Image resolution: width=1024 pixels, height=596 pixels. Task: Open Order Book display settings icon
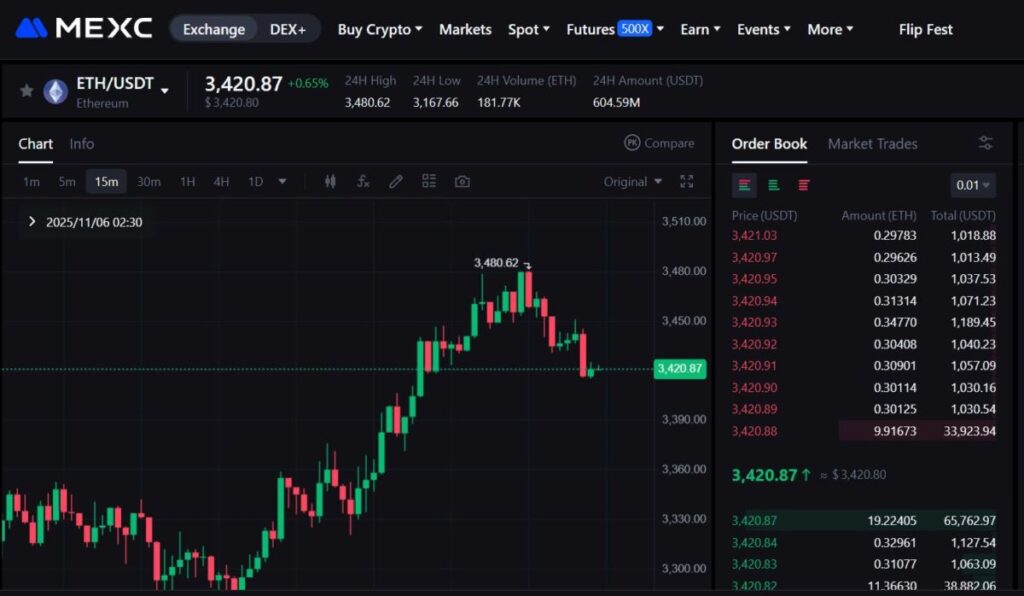(985, 143)
